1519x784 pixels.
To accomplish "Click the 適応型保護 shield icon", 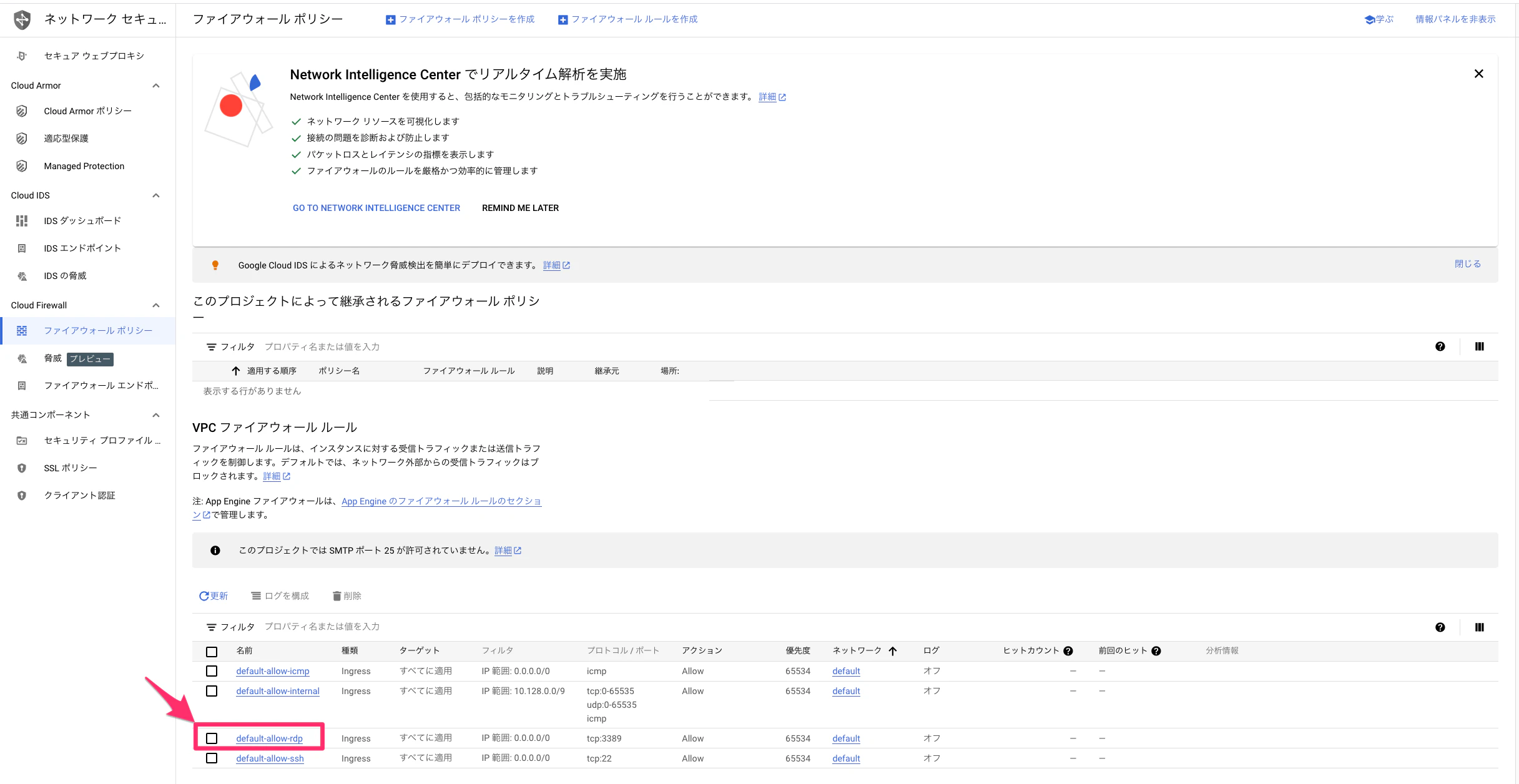I will pyautogui.click(x=22, y=139).
